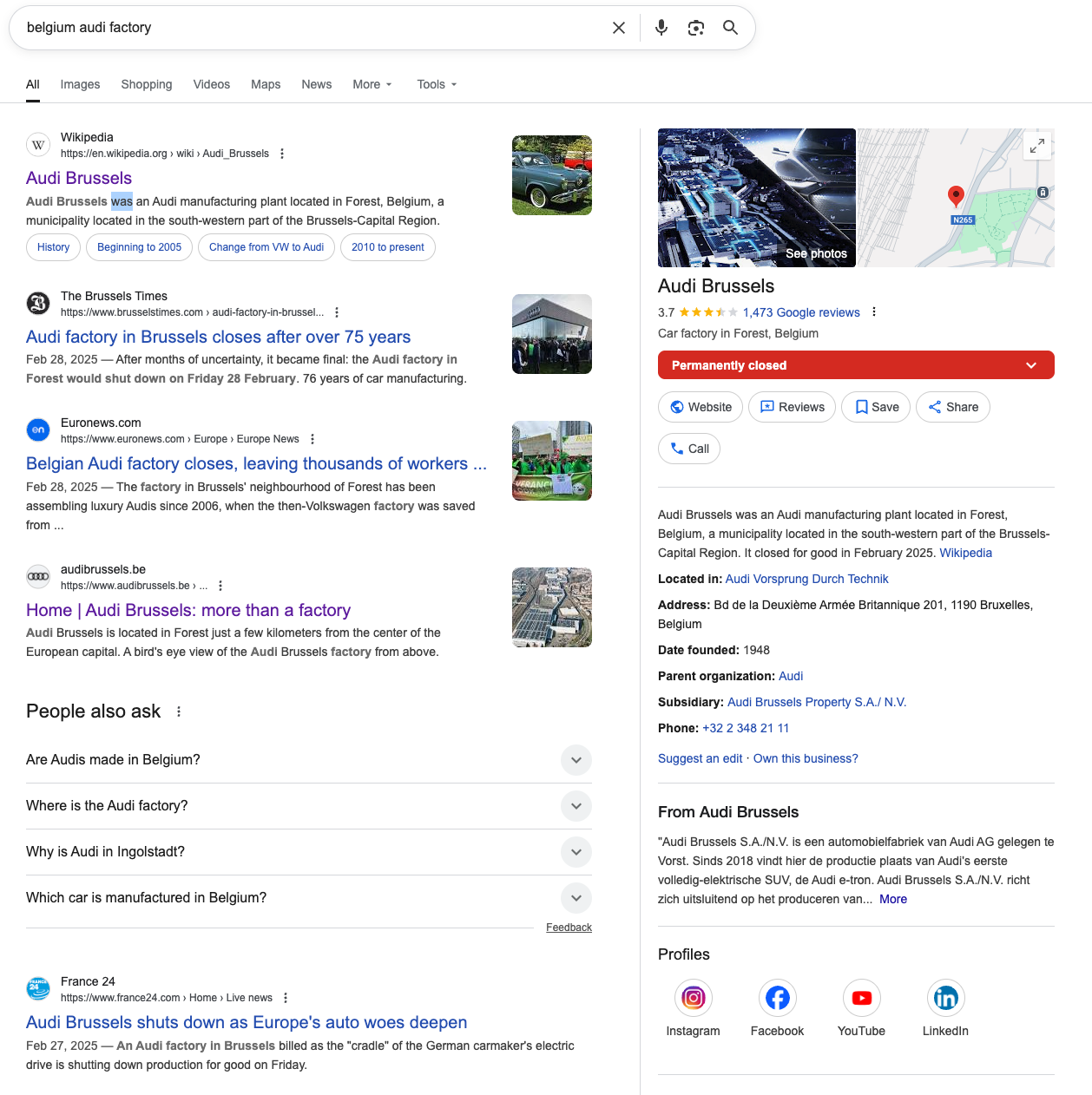Call Audi Brussels with the Call button

click(x=689, y=449)
